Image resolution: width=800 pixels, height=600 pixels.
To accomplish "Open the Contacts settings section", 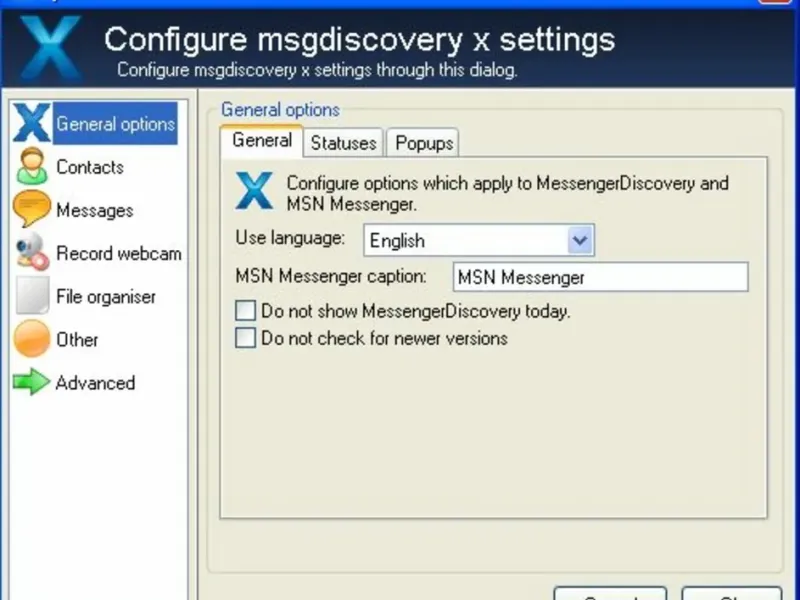I will pyautogui.click(x=90, y=167).
